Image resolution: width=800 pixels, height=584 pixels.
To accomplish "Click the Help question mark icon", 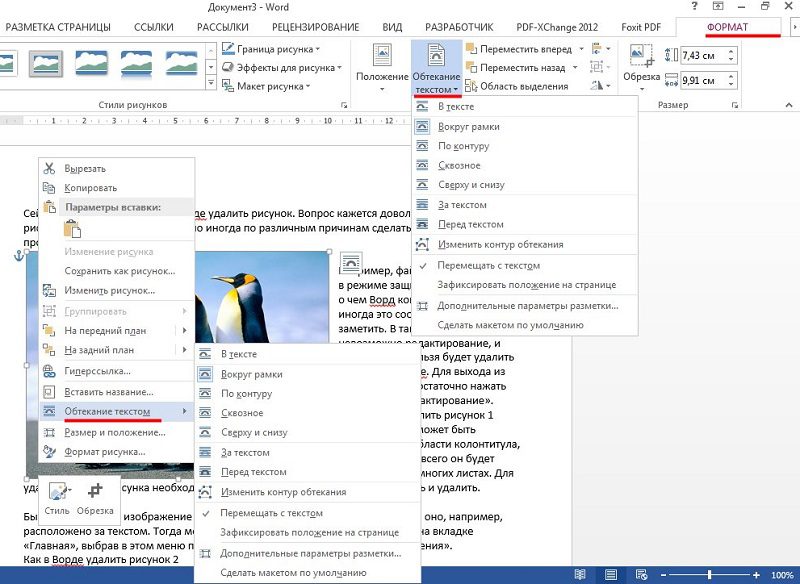I will [x=694, y=7].
